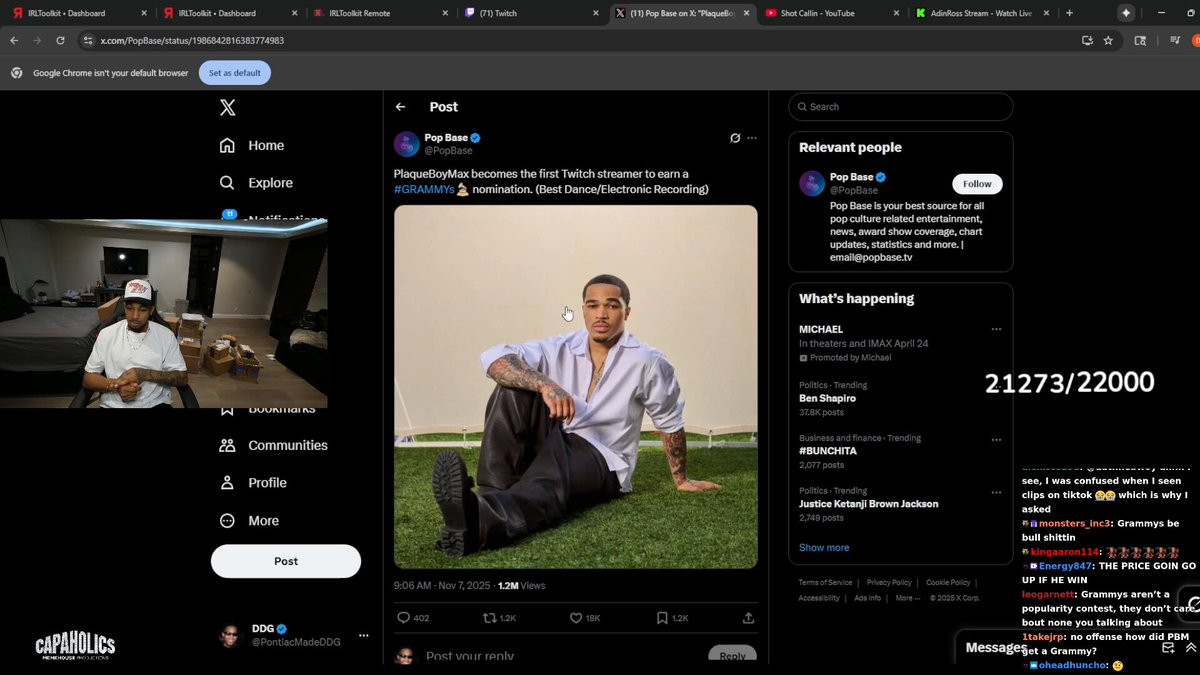This screenshot has height=675, width=1200.
Task: Open the MICHAEL promoted trend
Action: [x=821, y=329]
